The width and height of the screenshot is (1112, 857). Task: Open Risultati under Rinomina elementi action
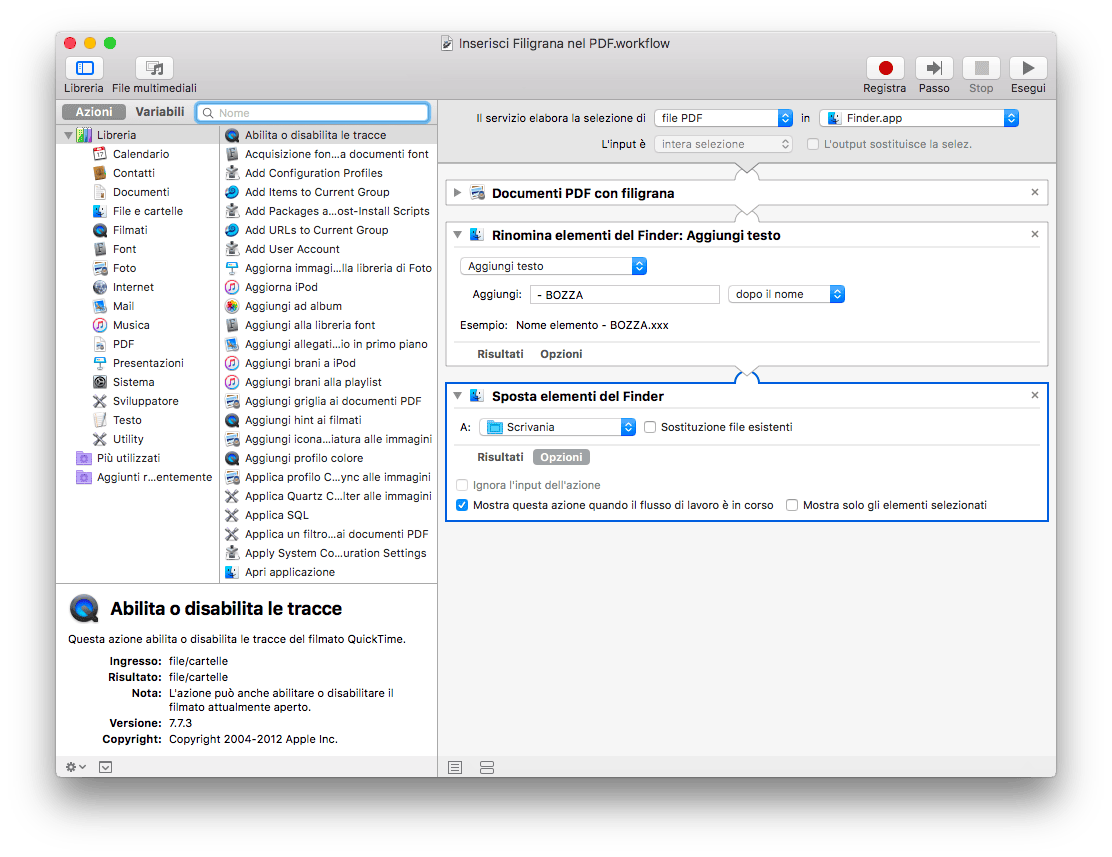500,354
